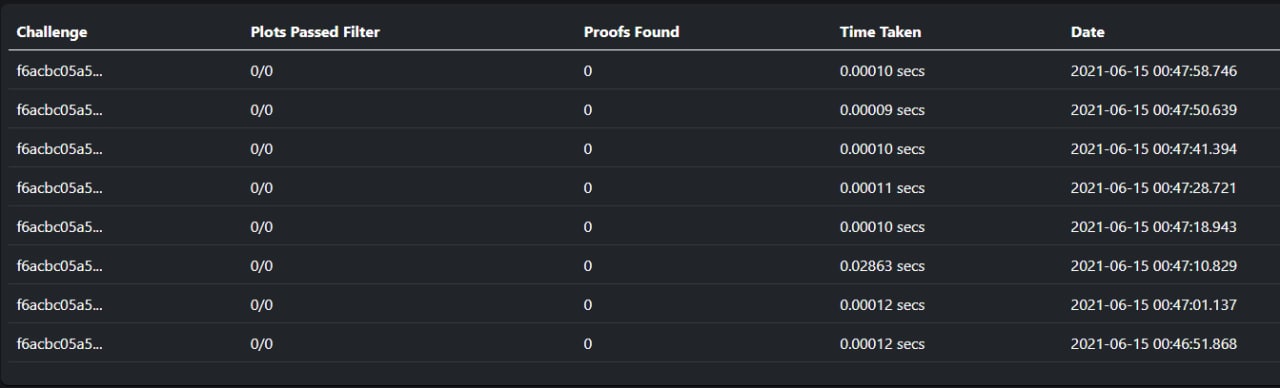This screenshot has height=388, width=1280.
Task: Click the 0.00009 secs time value
Action: (882, 110)
